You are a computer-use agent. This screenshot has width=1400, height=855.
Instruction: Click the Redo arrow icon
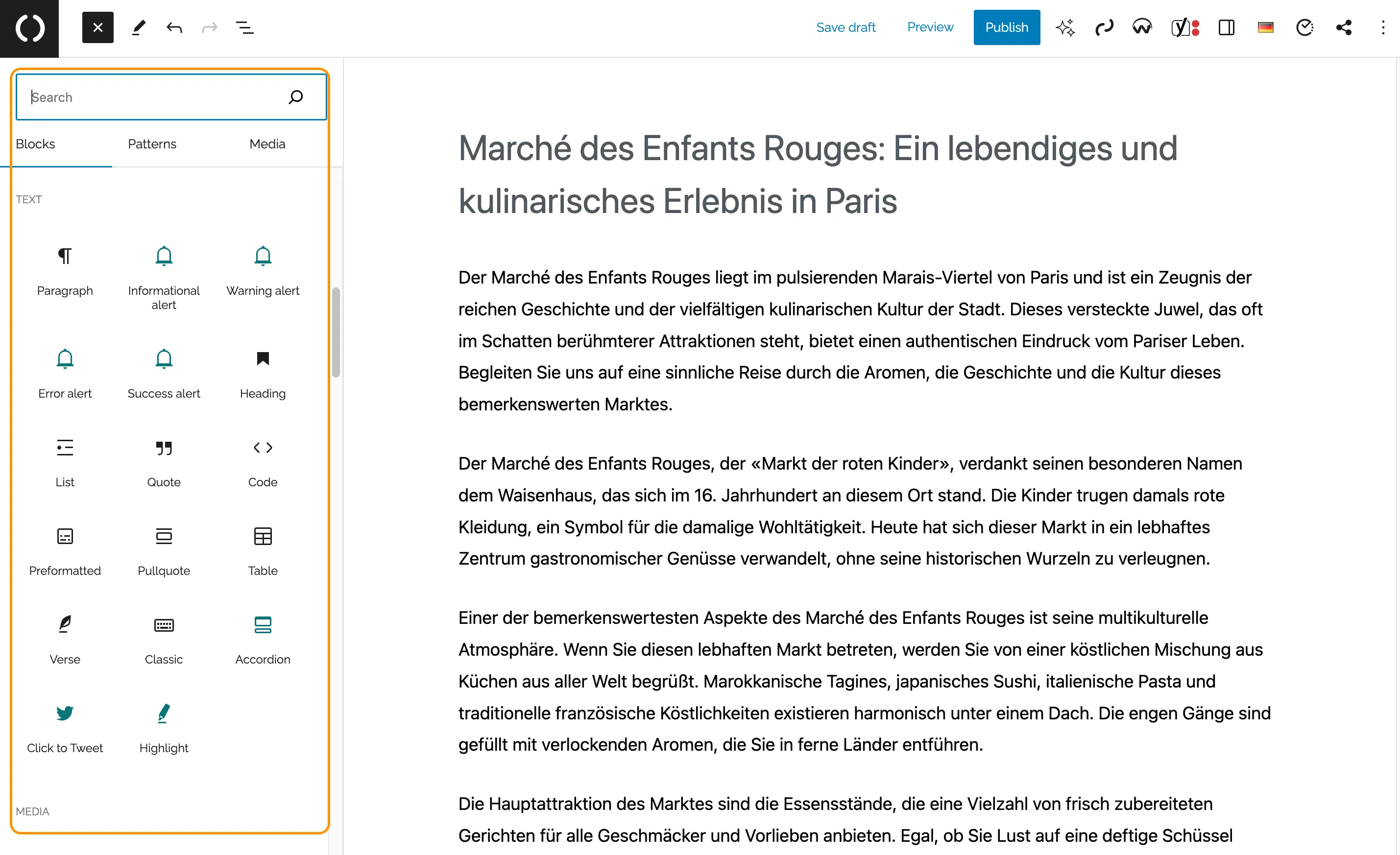(x=210, y=27)
